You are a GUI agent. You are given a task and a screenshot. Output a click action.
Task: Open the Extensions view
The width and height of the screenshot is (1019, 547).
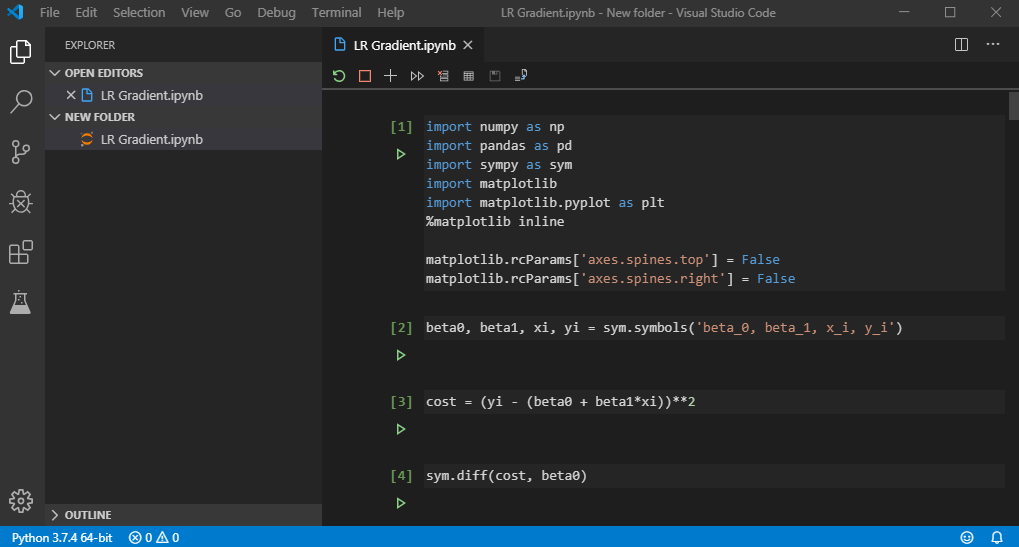coord(21,253)
